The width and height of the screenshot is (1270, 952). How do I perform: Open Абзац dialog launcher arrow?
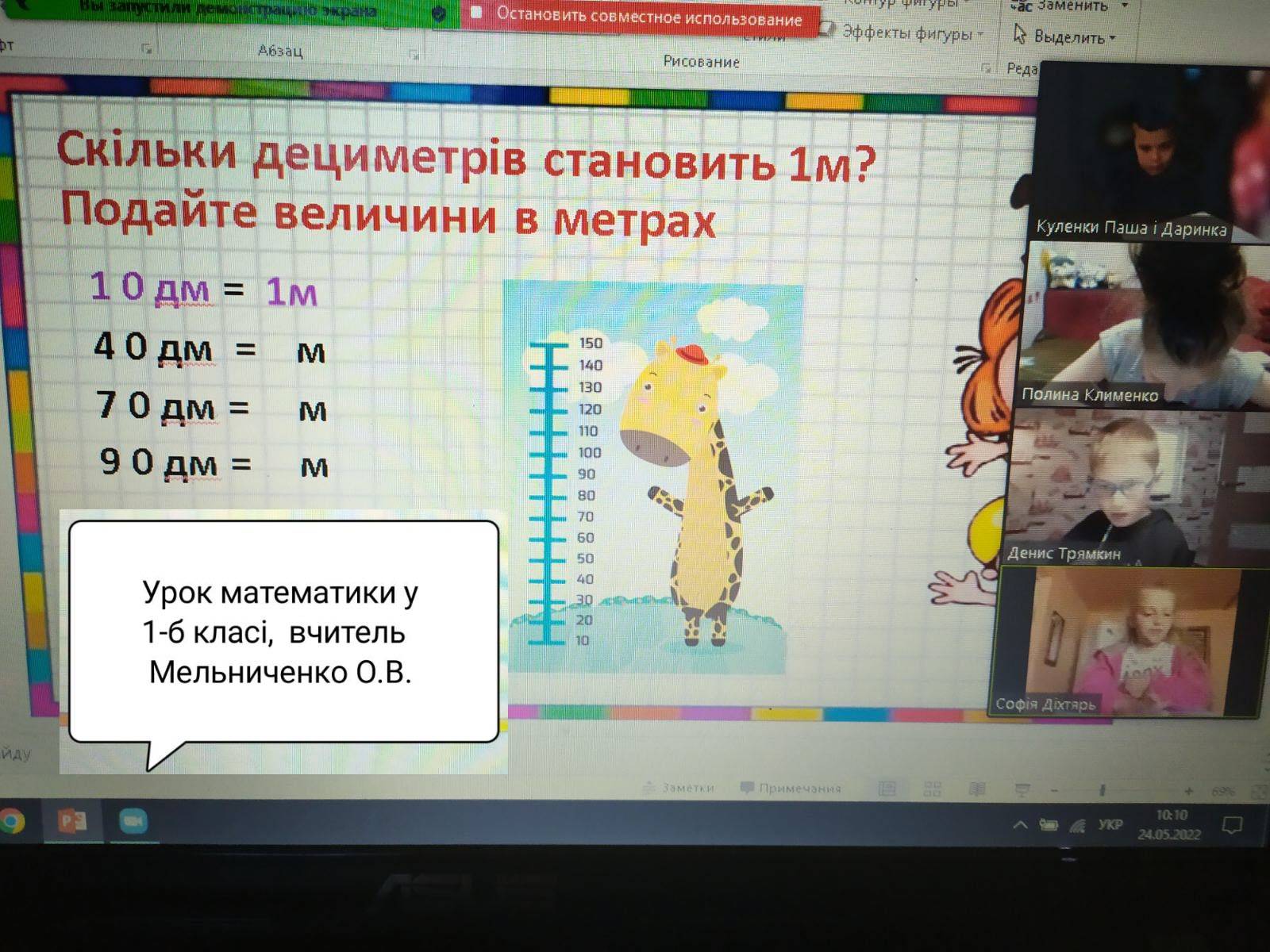(414, 54)
